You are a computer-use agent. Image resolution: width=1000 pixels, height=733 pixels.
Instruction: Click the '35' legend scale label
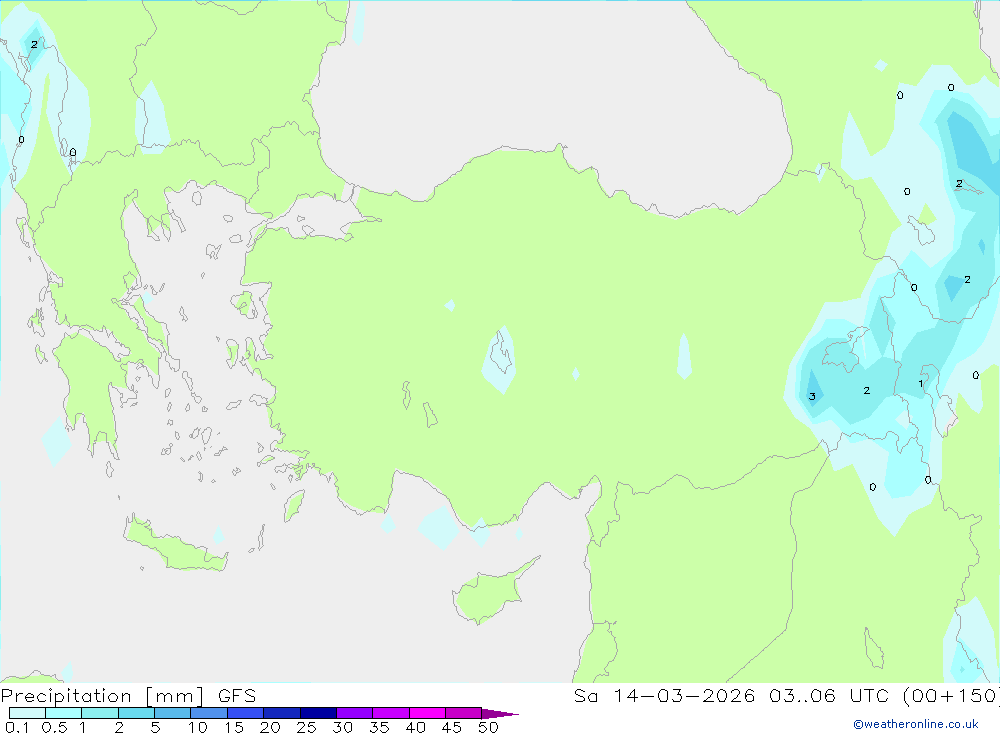coord(379,727)
